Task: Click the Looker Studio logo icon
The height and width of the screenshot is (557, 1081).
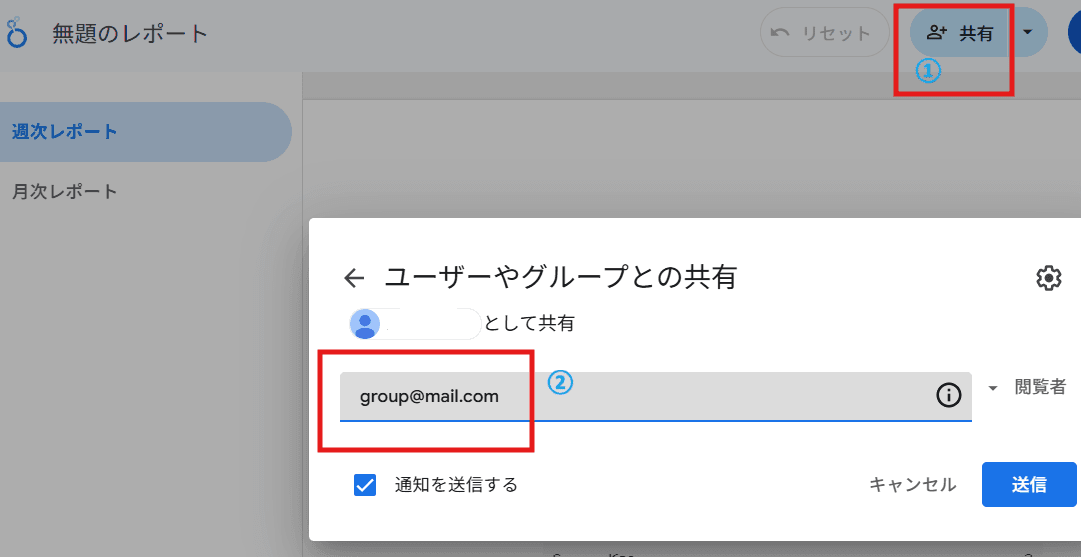Action: point(15,33)
